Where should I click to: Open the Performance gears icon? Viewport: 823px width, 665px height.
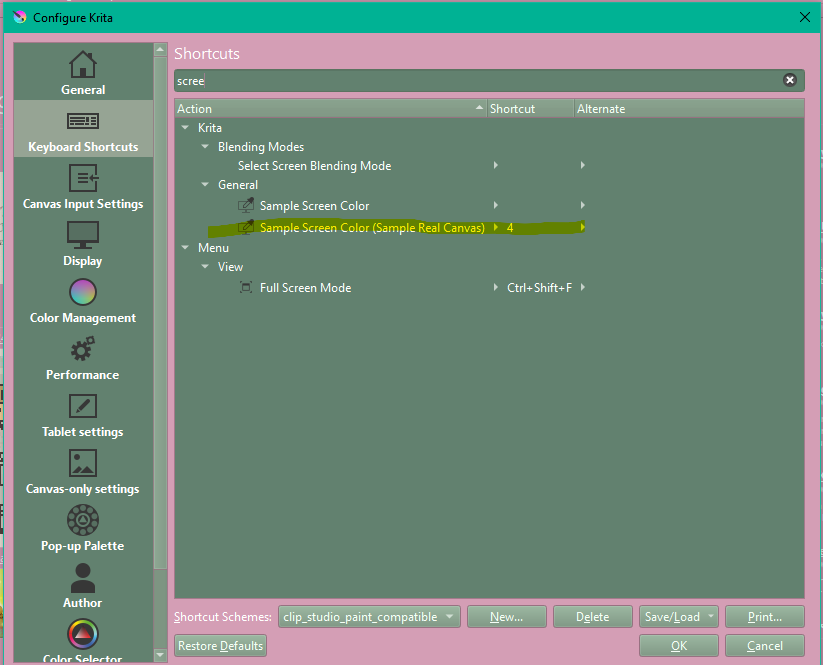pos(83,349)
